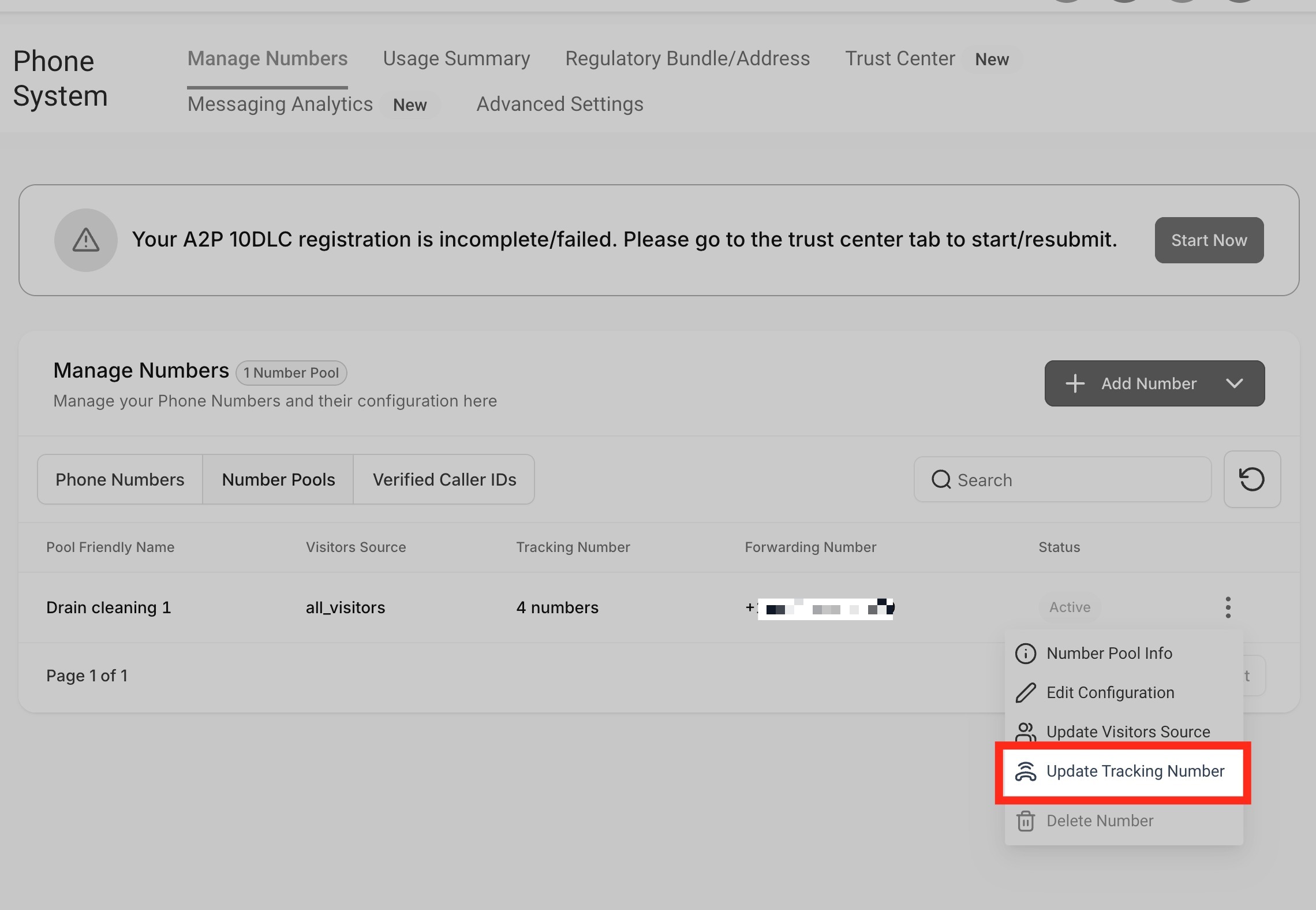Image resolution: width=1316 pixels, height=910 pixels.
Task: Open Messaging Analytics tab
Action: coord(280,105)
